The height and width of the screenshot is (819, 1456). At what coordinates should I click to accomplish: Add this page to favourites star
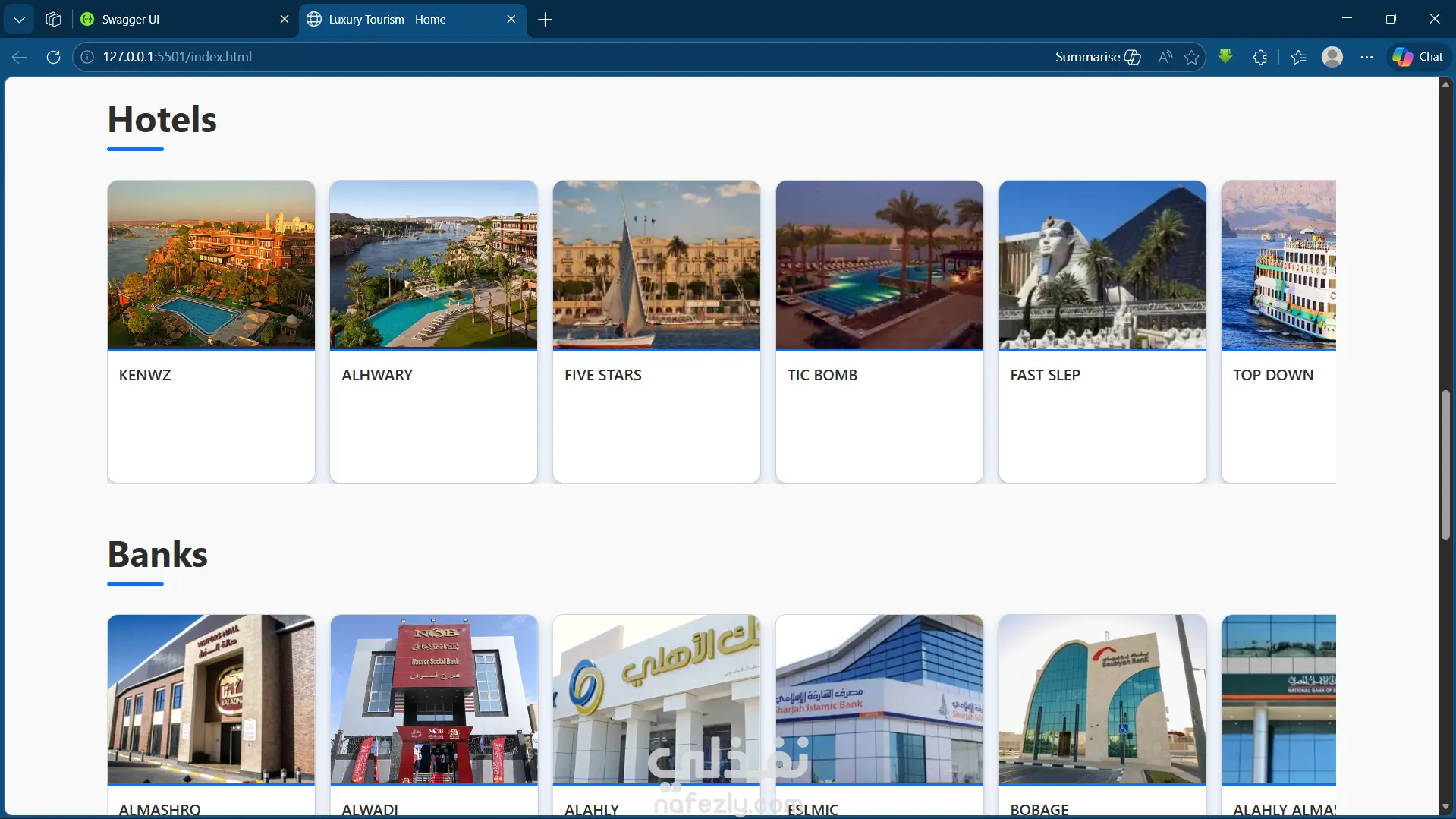coord(1192,57)
